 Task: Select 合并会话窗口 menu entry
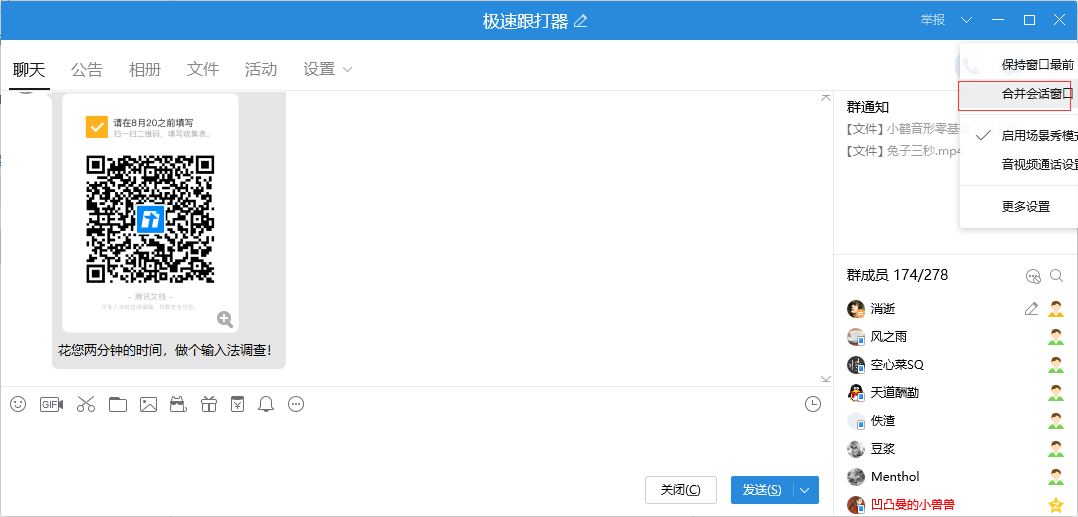tap(1020, 96)
